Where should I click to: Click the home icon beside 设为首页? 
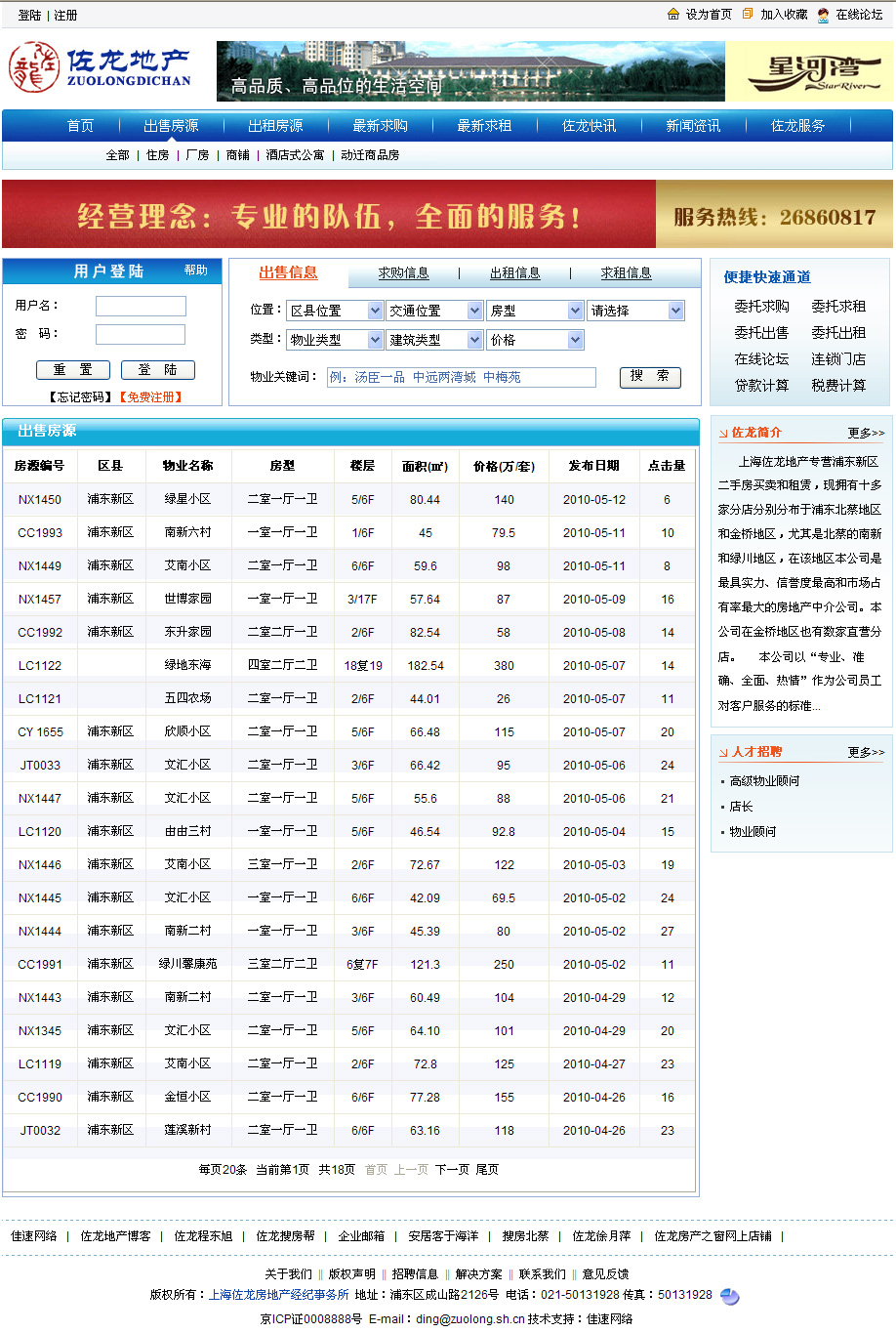pyautogui.click(x=673, y=14)
